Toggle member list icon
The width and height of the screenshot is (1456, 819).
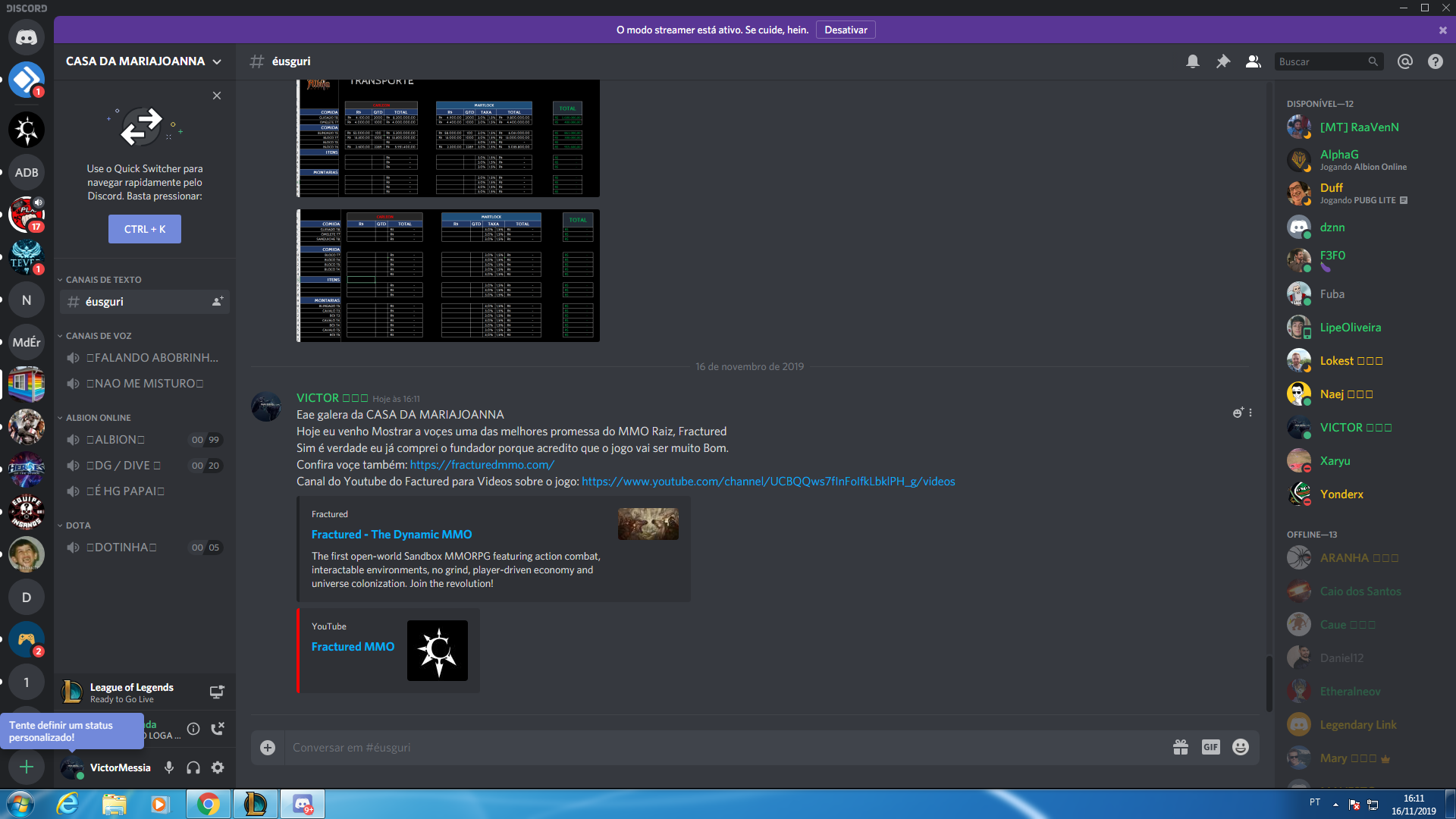1254,61
